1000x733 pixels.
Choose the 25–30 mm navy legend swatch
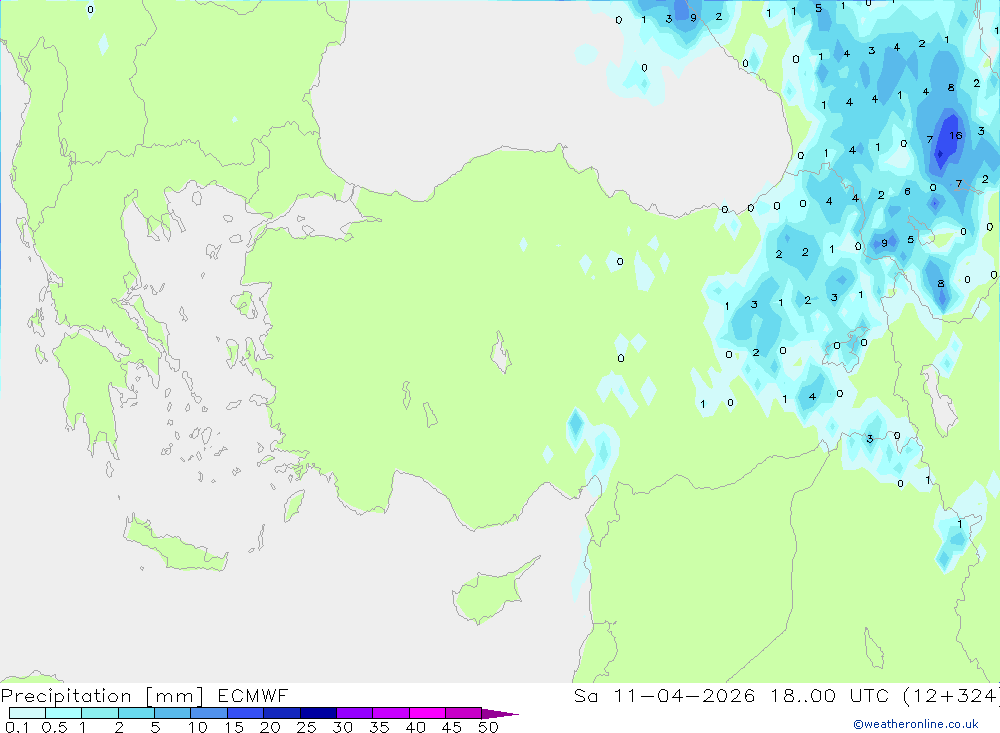click(318, 713)
